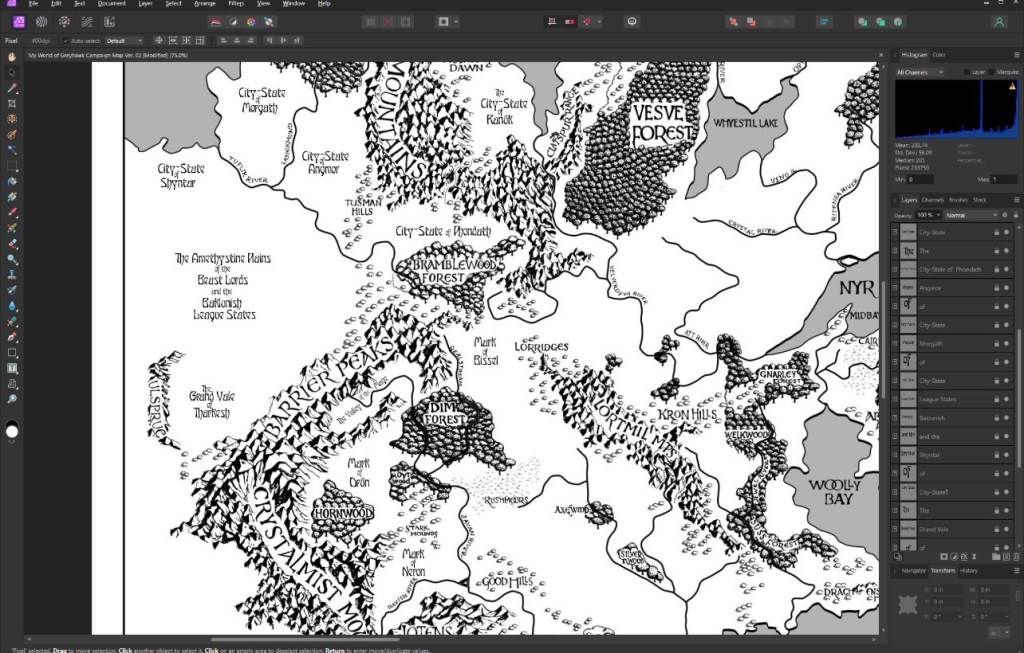Apply Auto Contrast from toolbar
This screenshot has width=1024, height=653.
tap(233, 22)
